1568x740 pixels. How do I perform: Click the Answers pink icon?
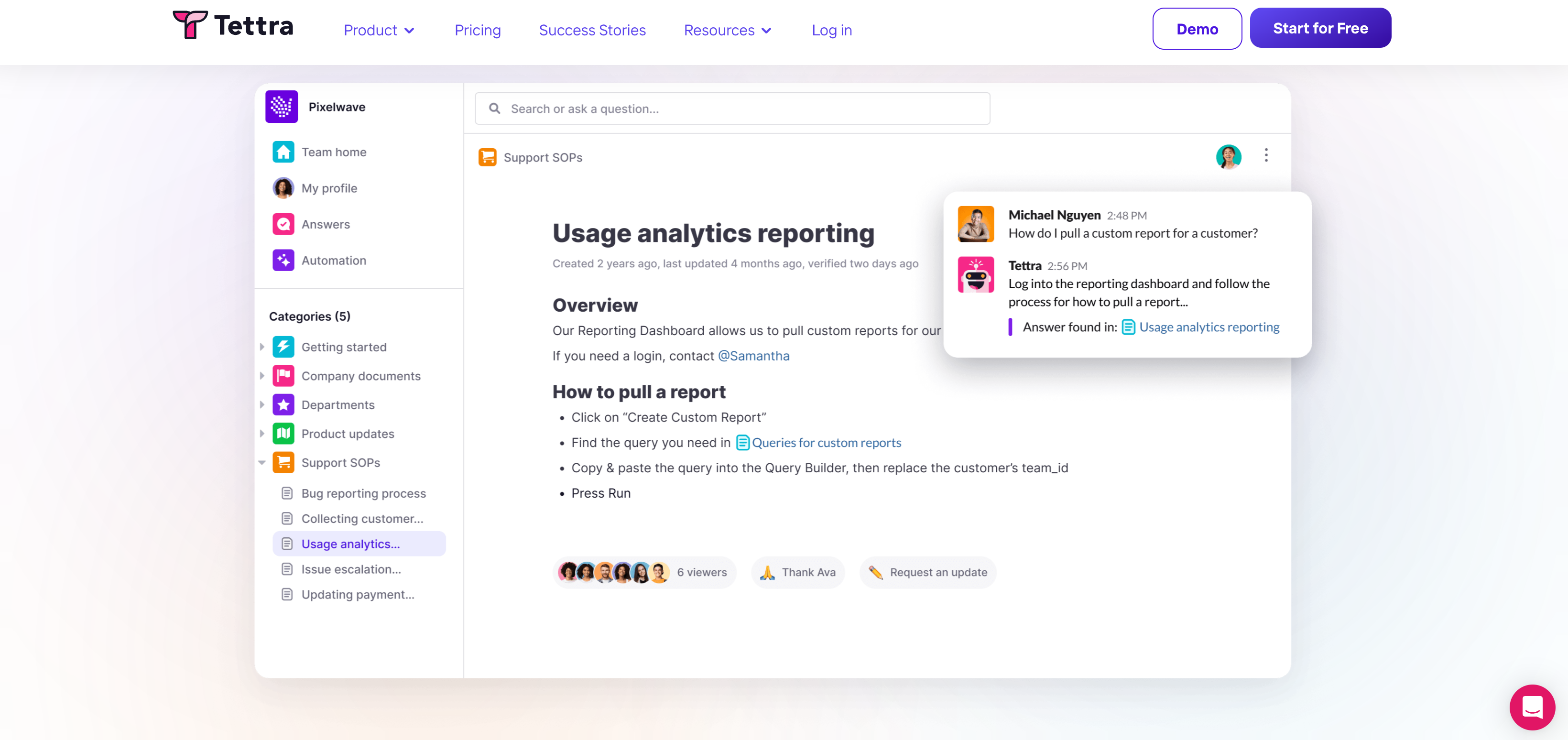(283, 224)
